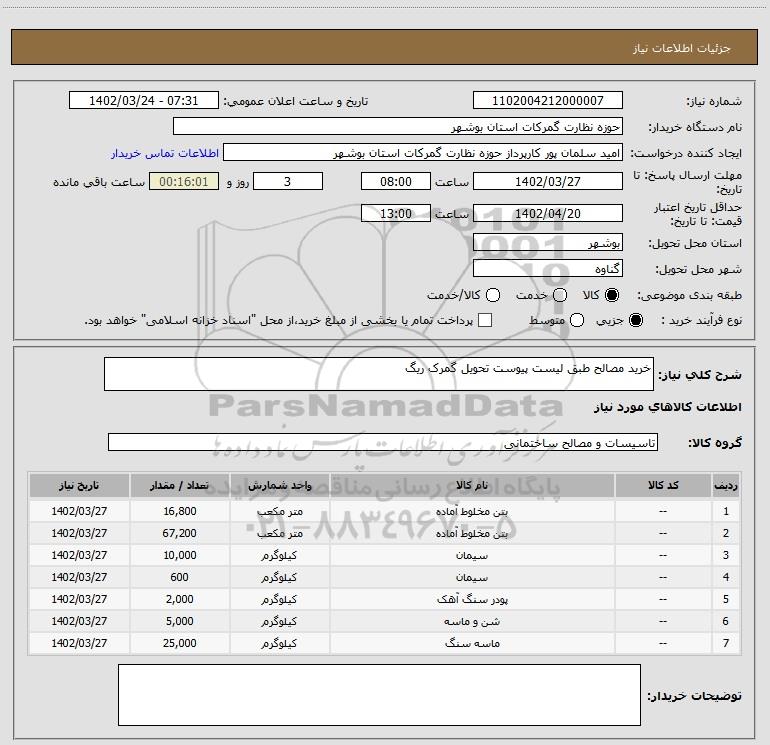The width and height of the screenshot is (770, 745).
Task: Click quantity value 25,000
Action: click(180, 643)
